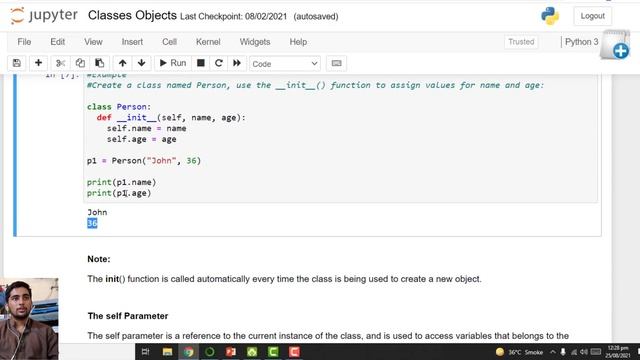Screen dimensions: 640x360
Task: Copy selected cells icon
Action: (80, 63)
